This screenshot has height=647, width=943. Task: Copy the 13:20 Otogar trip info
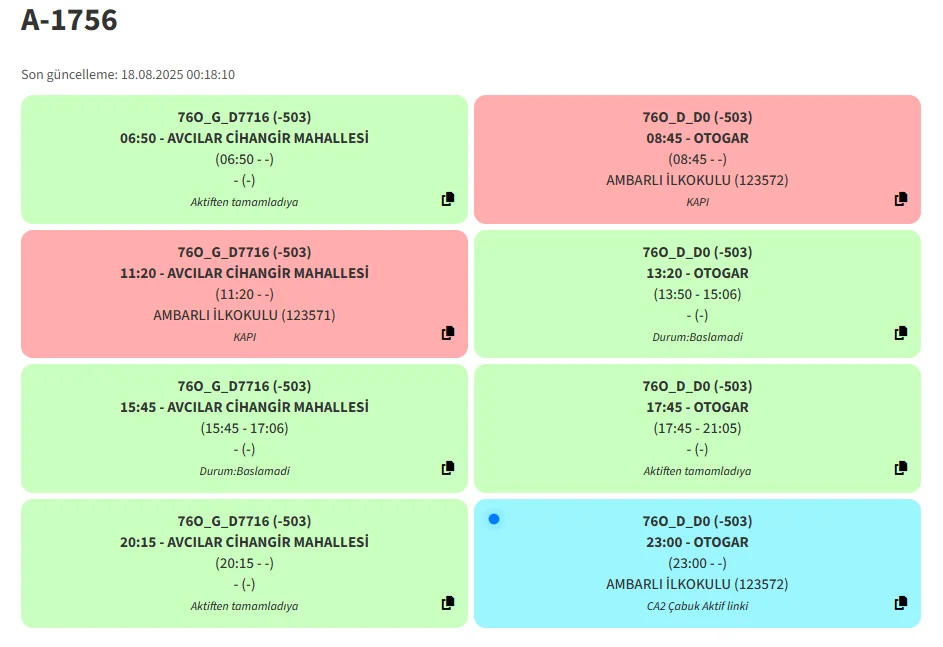tap(901, 333)
